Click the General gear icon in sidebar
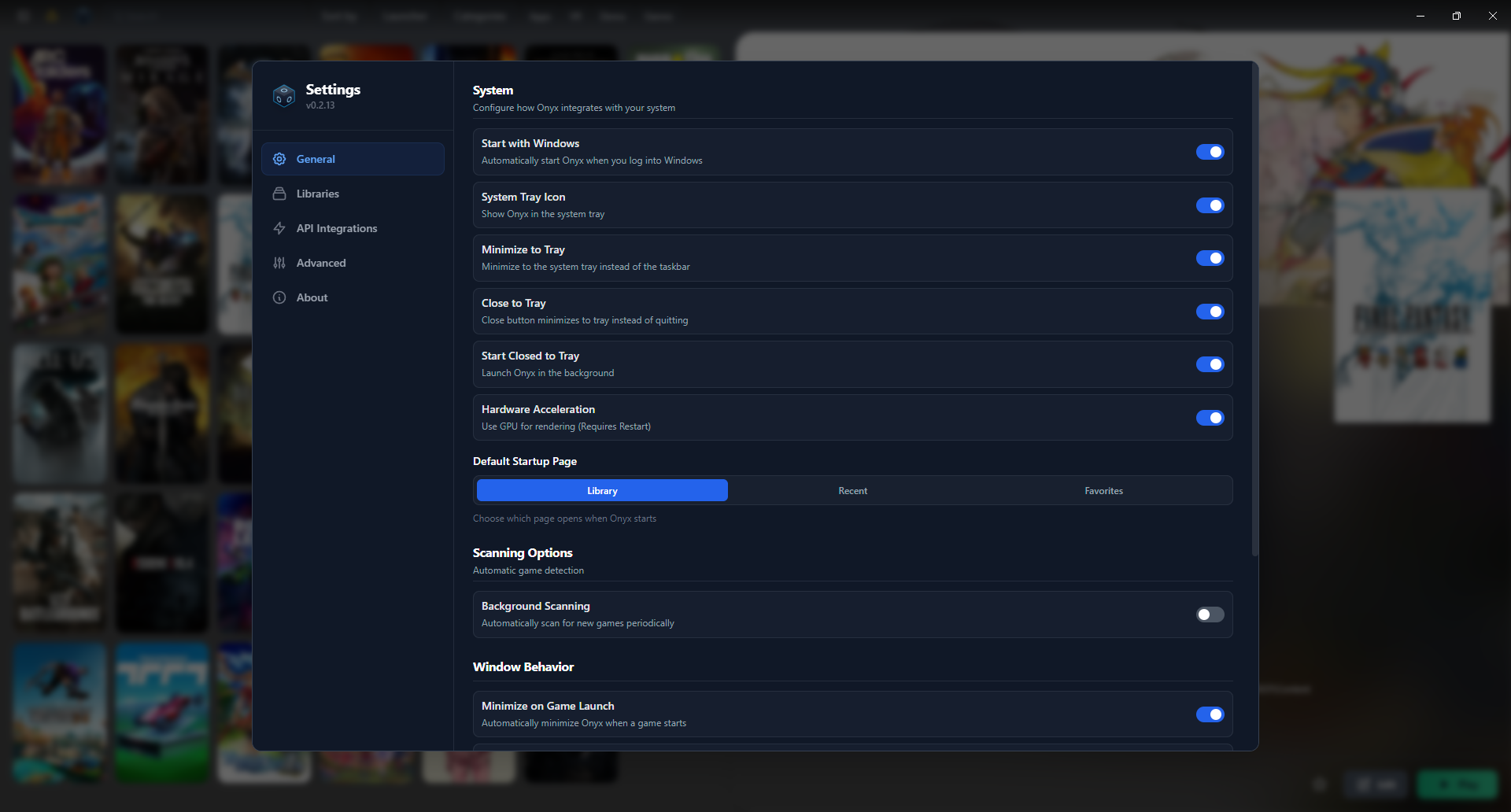1511x812 pixels. tap(279, 159)
